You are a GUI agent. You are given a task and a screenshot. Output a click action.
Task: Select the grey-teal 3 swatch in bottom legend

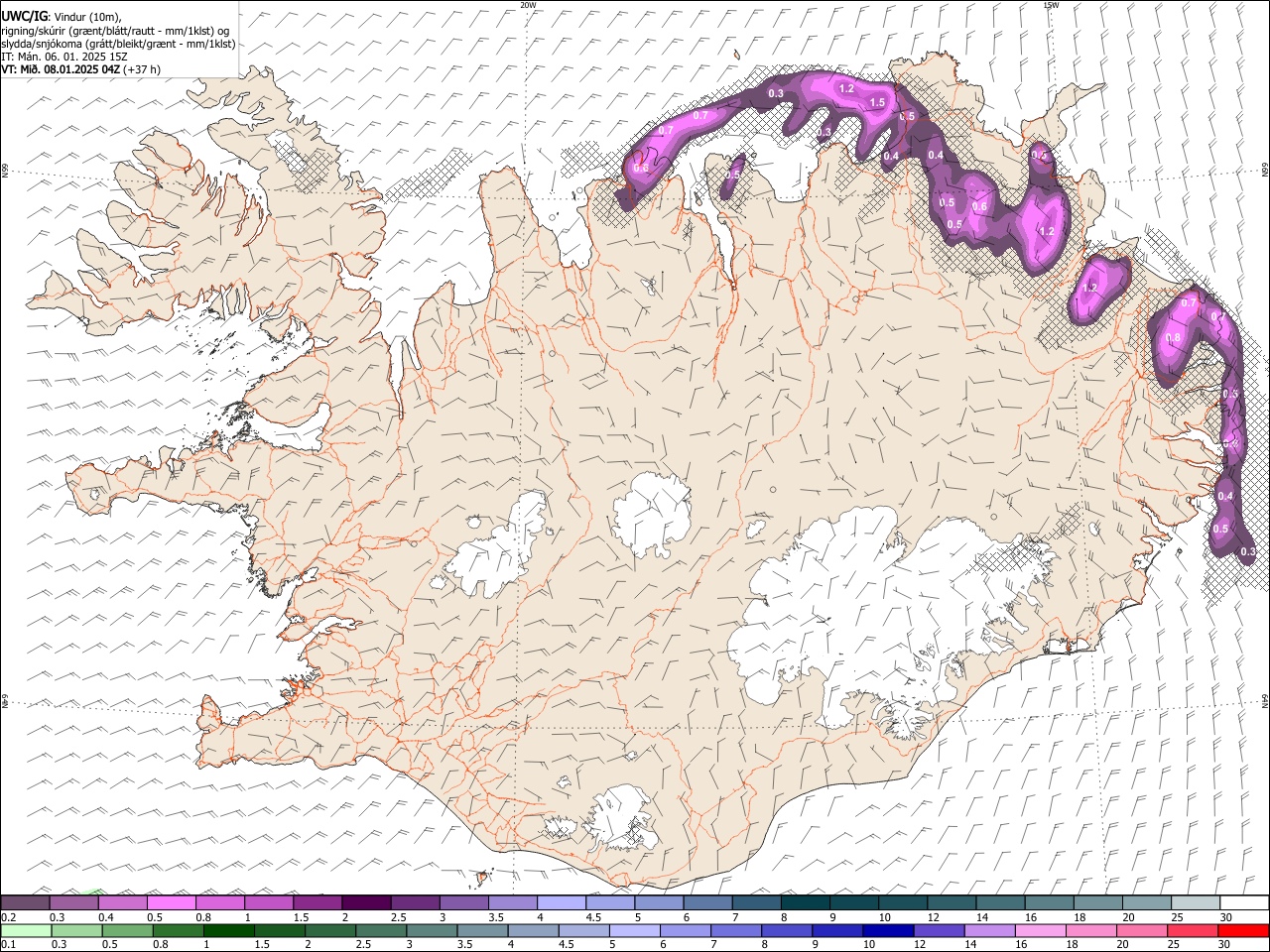(x=432, y=930)
